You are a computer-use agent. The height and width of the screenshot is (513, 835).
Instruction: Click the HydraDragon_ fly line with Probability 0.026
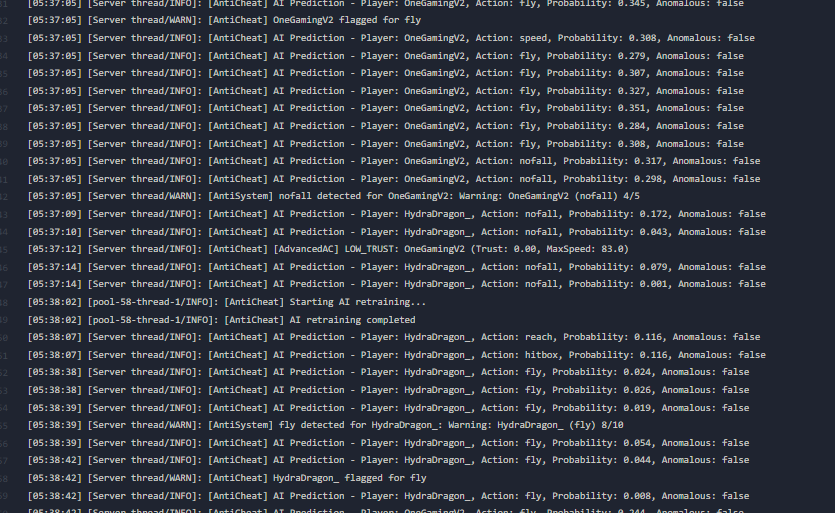388,390
